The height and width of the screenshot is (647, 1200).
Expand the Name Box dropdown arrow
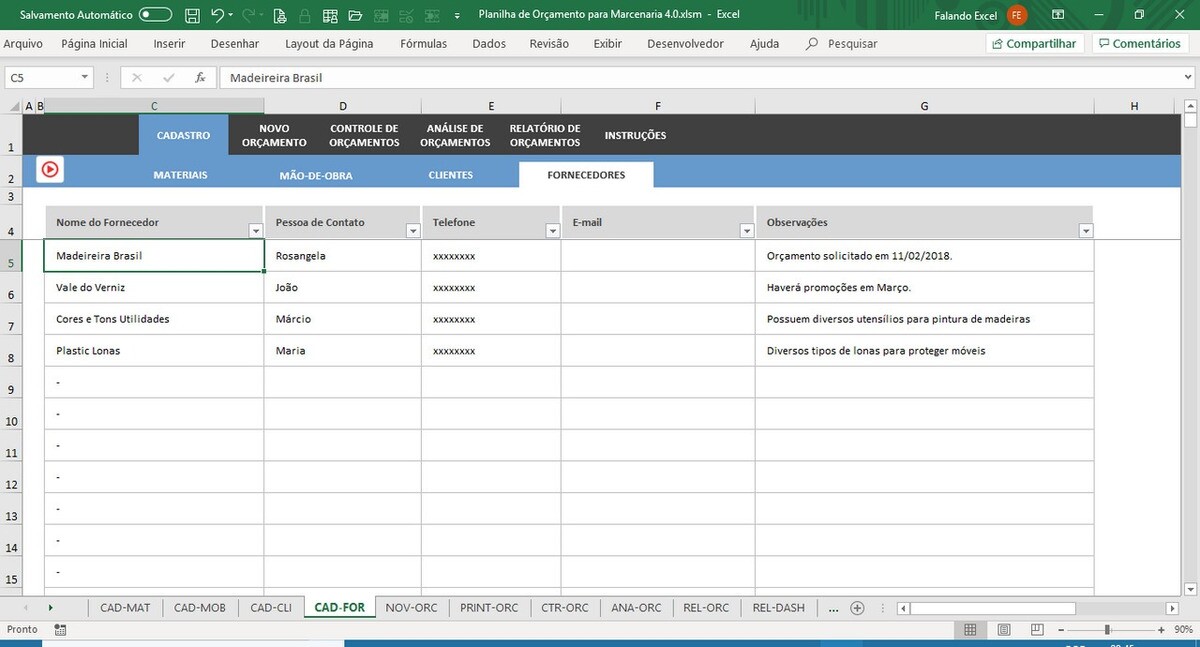[84, 78]
